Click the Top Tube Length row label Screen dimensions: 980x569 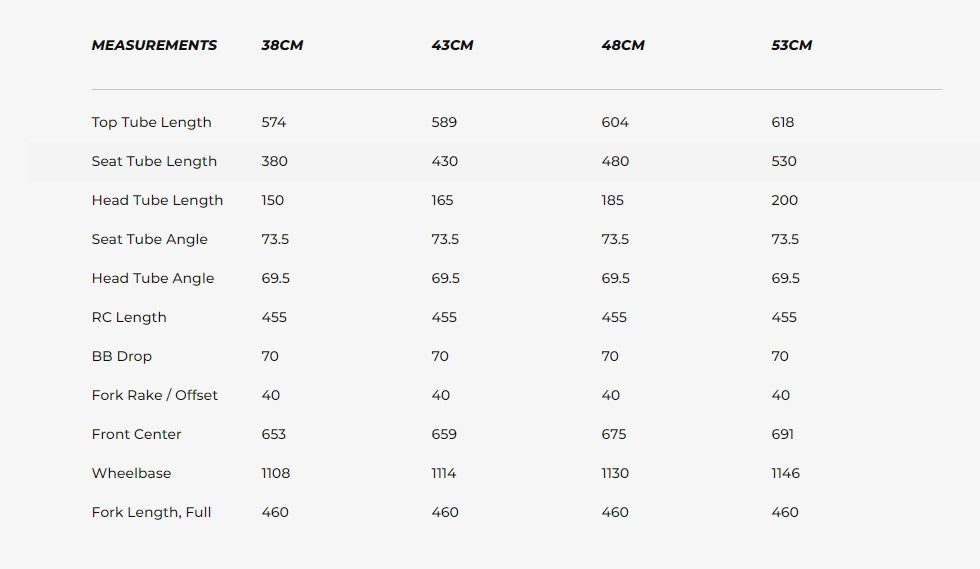point(151,122)
